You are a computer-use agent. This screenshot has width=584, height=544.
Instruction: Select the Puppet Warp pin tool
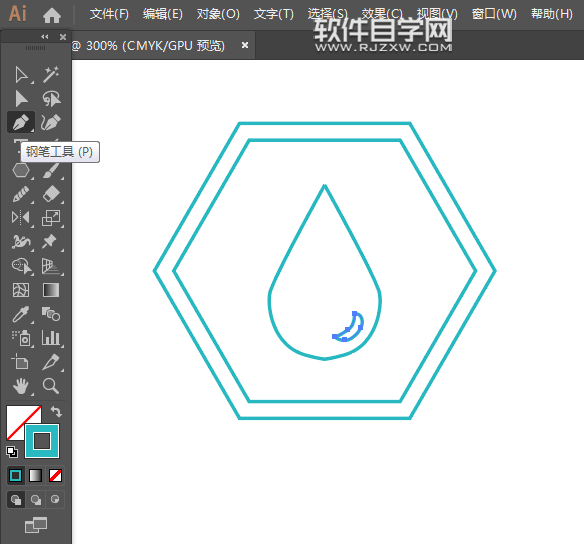(50, 242)
